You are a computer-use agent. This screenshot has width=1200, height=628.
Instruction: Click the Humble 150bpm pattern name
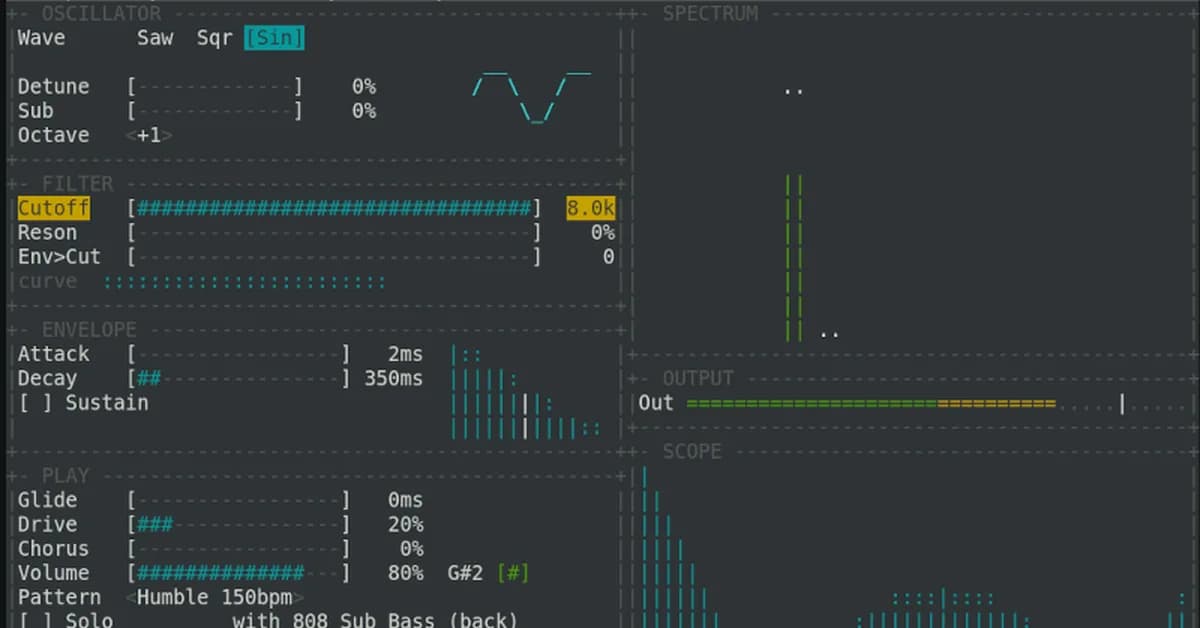(215, 598)
